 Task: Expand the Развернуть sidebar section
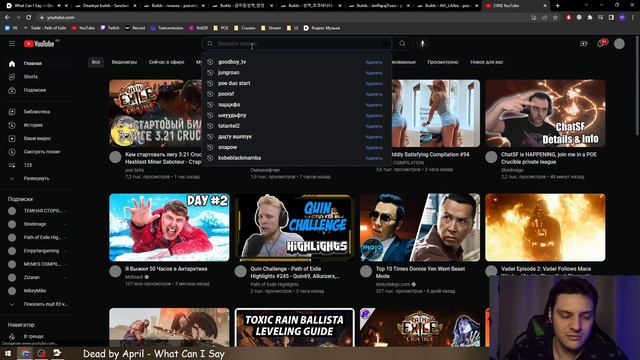pyautogui.click(x=37, y=178)
